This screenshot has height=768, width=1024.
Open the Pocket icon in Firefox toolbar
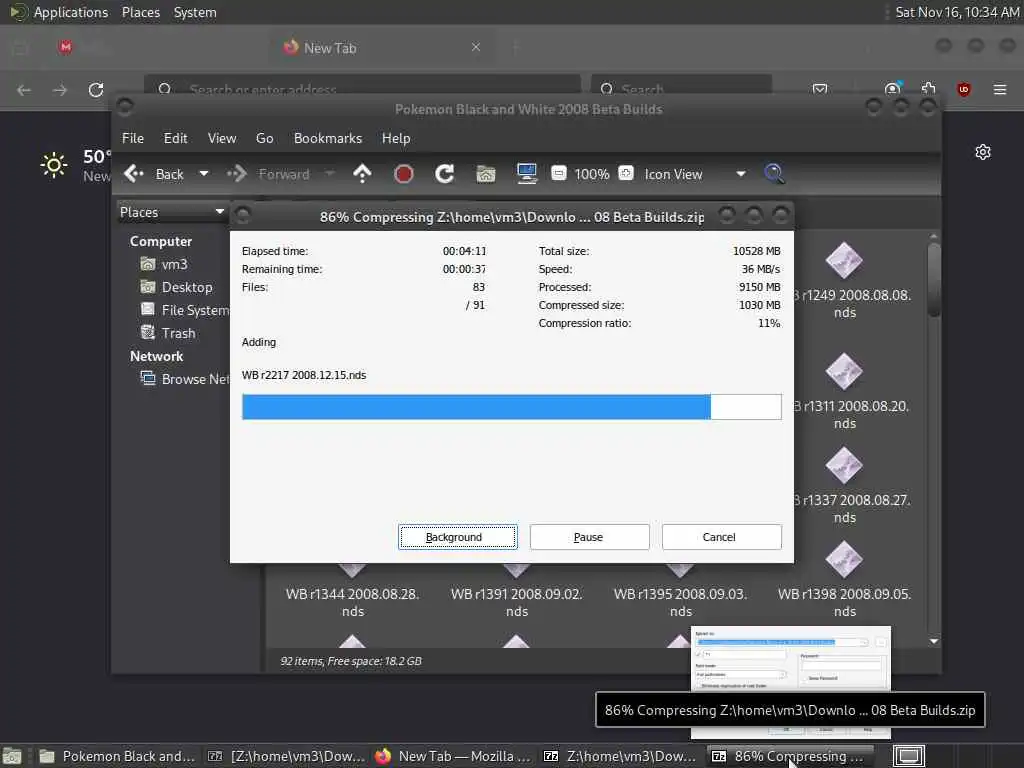coord(820,89)
